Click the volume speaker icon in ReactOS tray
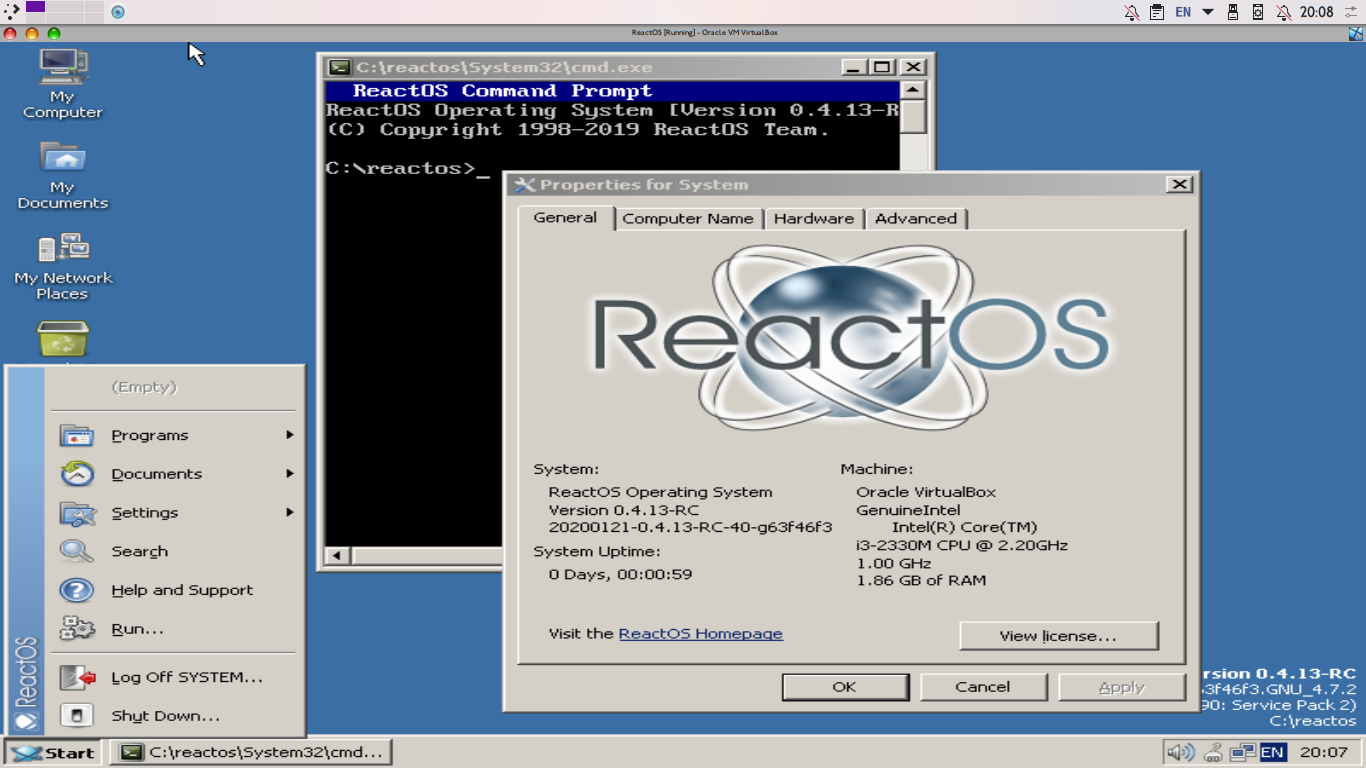This screenshot has height=768, width=1366. (x=1180, y=752)
